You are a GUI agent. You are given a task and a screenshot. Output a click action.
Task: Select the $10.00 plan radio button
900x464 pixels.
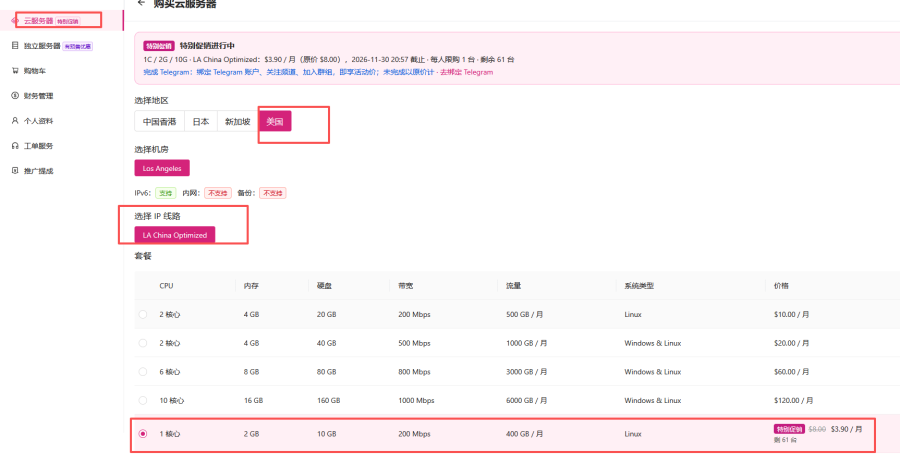(143, 314)
